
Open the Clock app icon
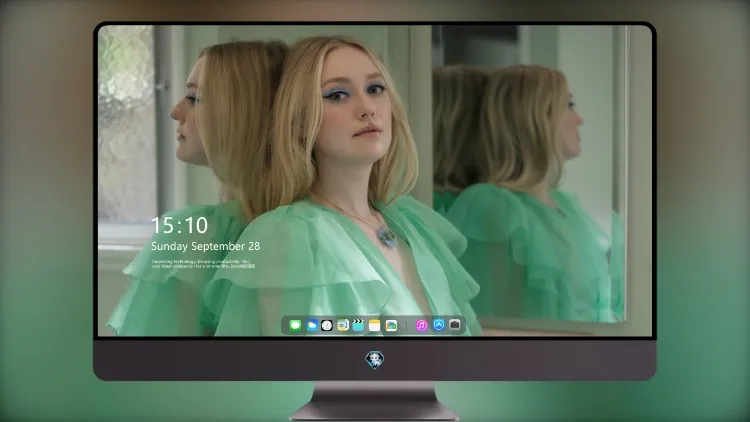pos(327,325)
